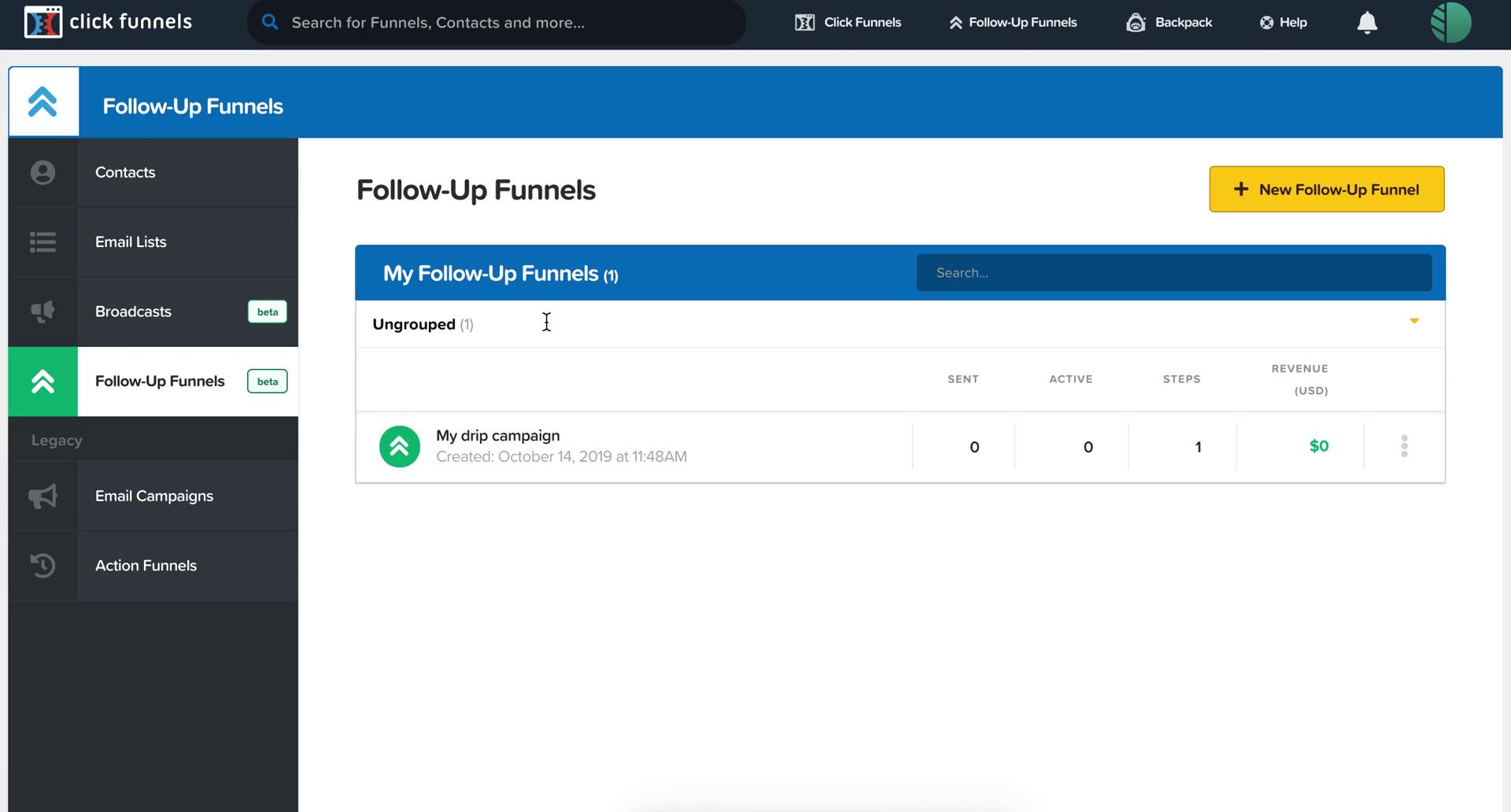1511x812 pixels.
Task: Click the STEPS column header
Action: click(x=1181, y=379)
